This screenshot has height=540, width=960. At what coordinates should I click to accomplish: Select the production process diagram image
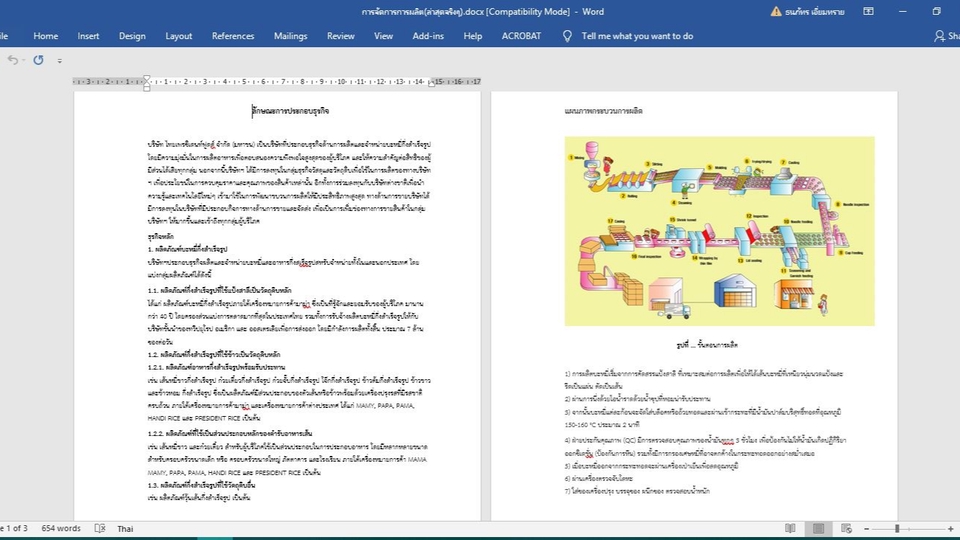(x=719, y=231)
